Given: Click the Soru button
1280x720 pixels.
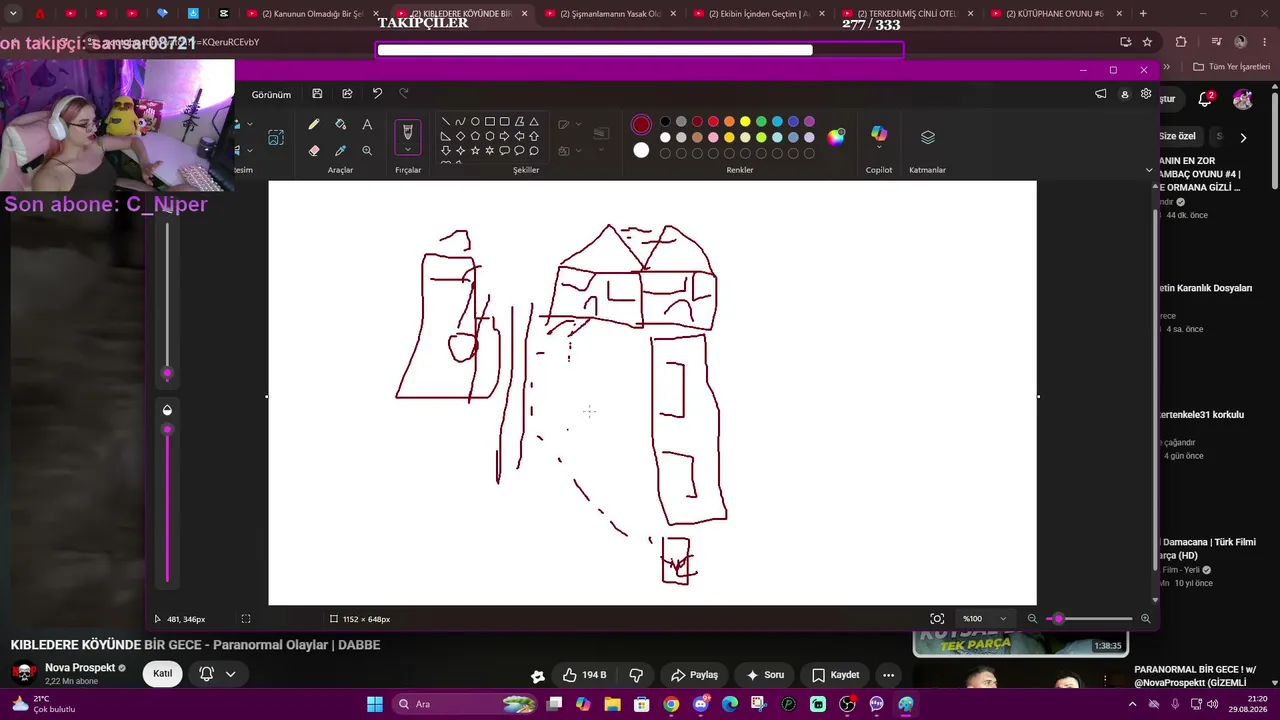Looking at the screenshot, I should pyautogui.click(x=765, y=675).
